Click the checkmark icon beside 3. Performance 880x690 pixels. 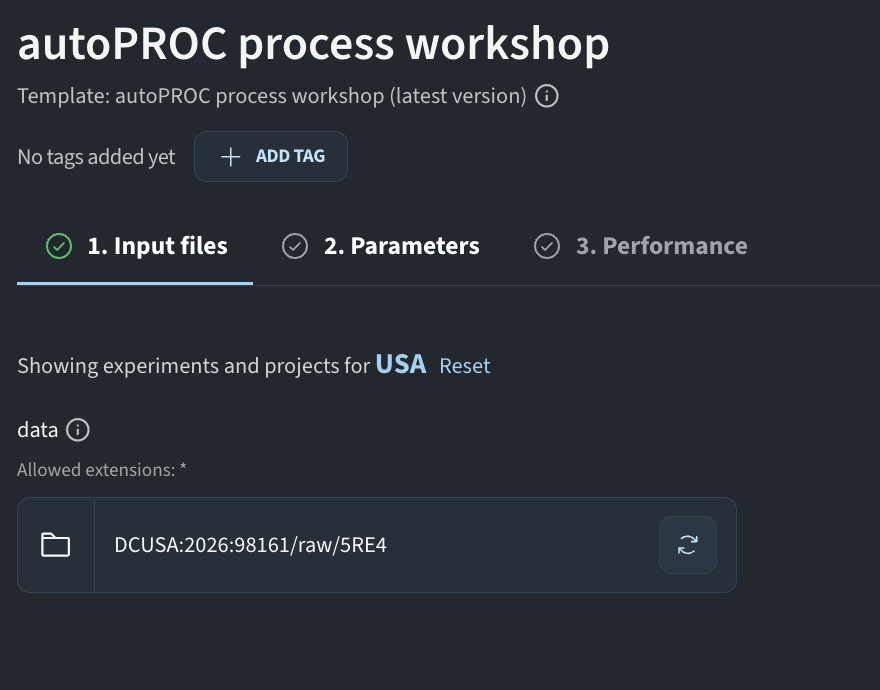point(547,246)
